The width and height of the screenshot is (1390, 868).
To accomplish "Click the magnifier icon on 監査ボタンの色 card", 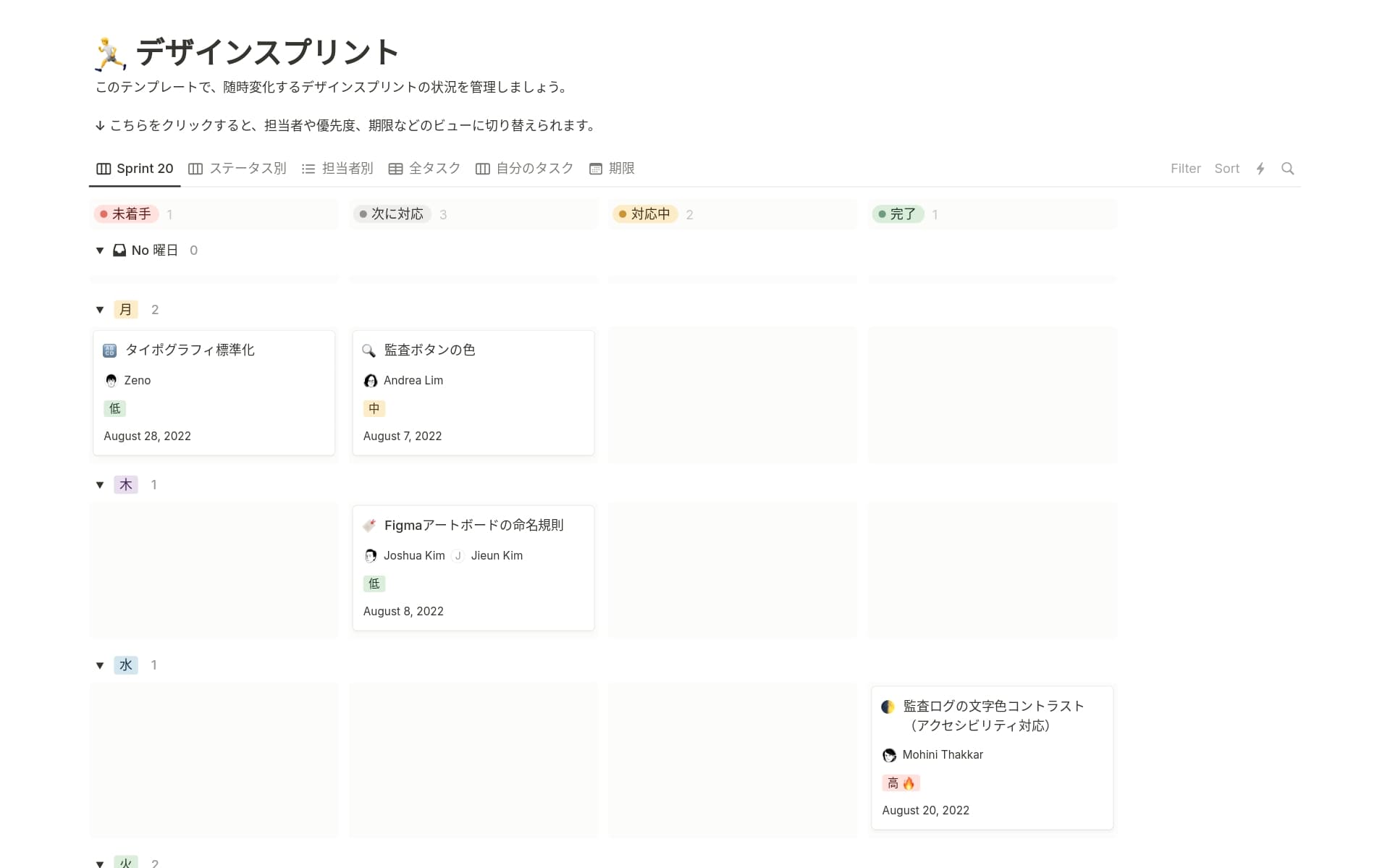I will (369, 350).
